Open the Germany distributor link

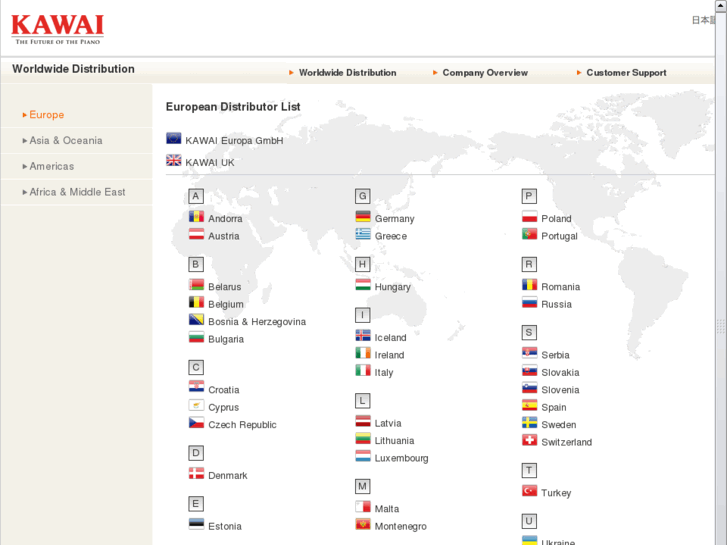click(x=395, y=218)
